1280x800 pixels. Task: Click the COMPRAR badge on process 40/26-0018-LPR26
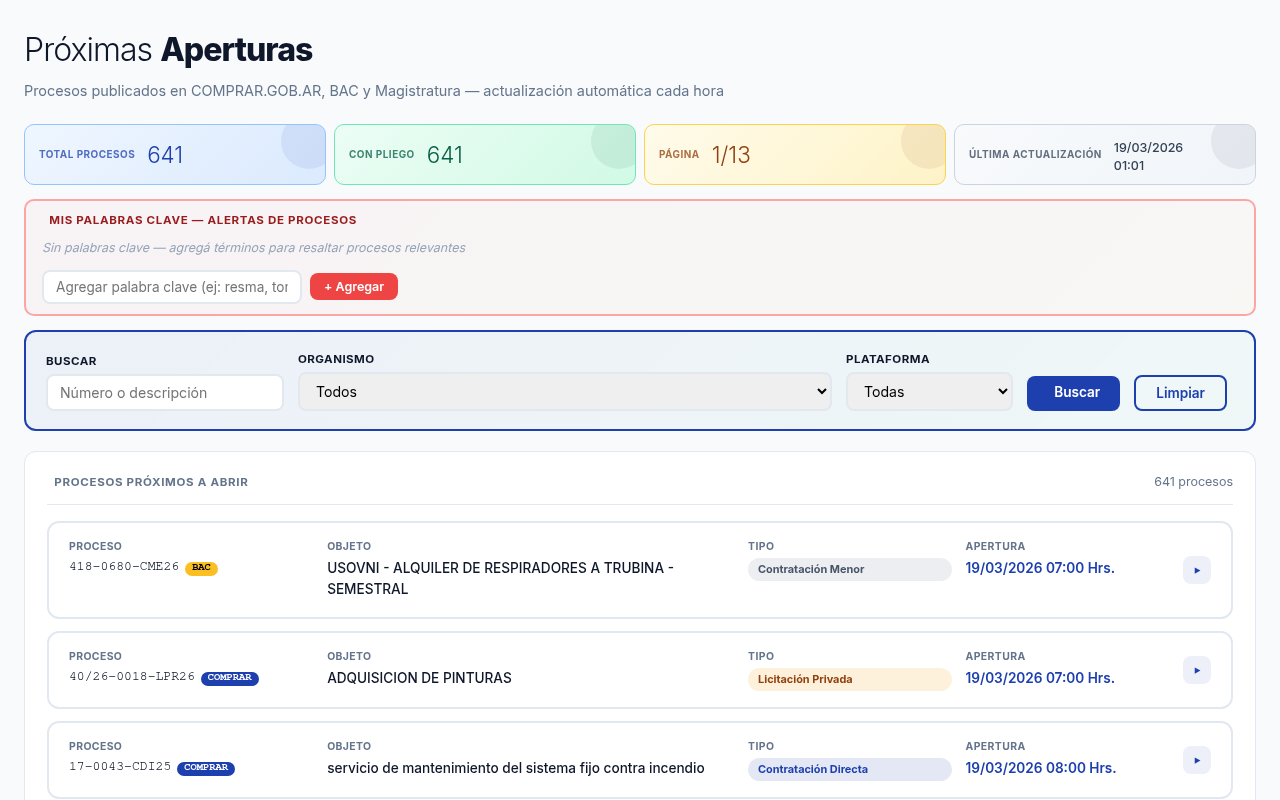pos(230,678)
